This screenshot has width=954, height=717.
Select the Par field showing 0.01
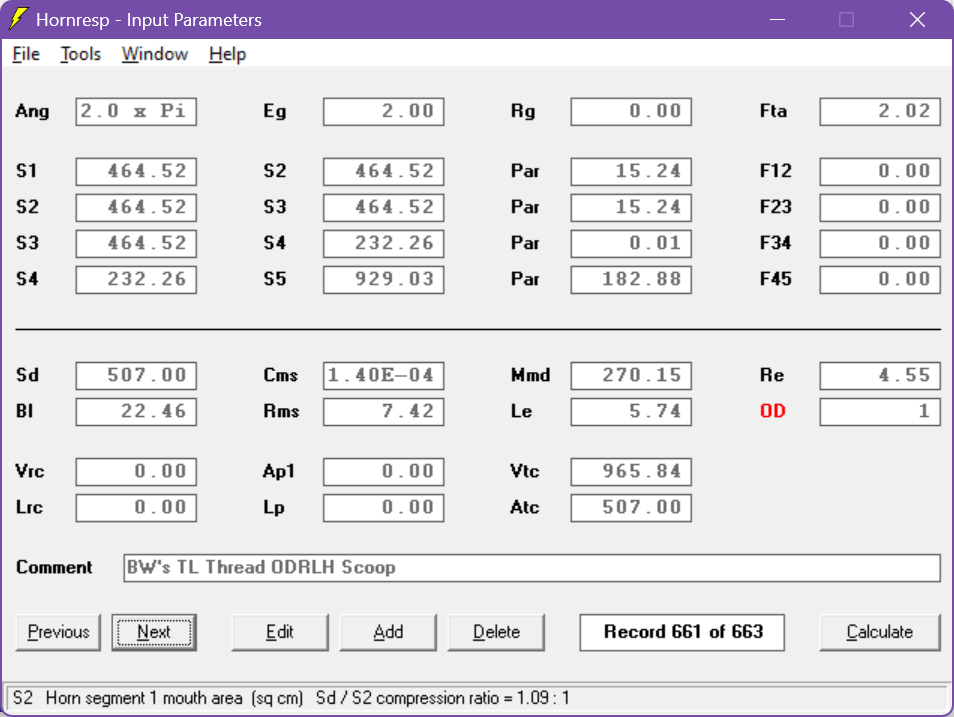point(631,243)
